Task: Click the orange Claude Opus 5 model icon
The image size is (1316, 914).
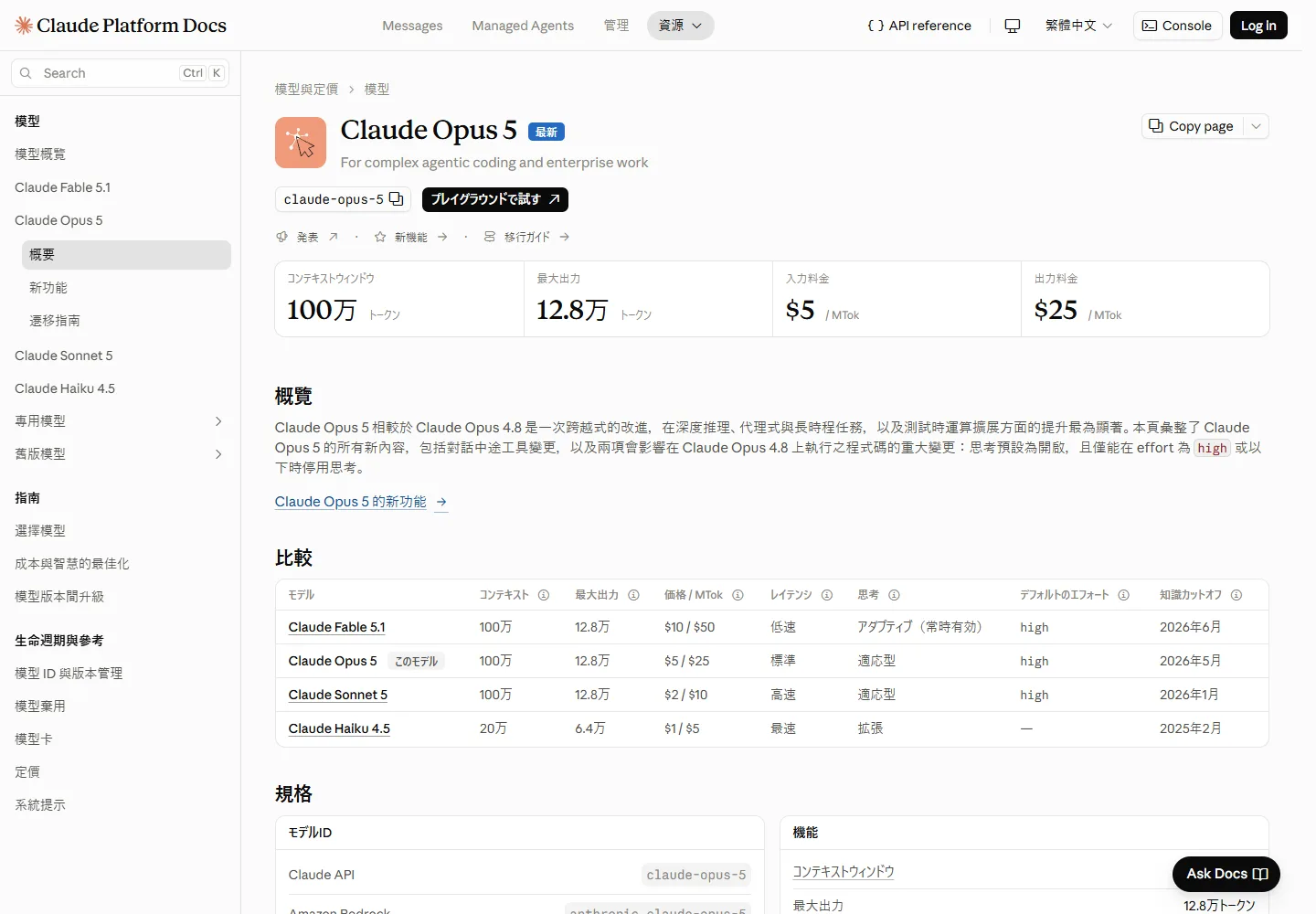Action: click(x=301, y=143)
